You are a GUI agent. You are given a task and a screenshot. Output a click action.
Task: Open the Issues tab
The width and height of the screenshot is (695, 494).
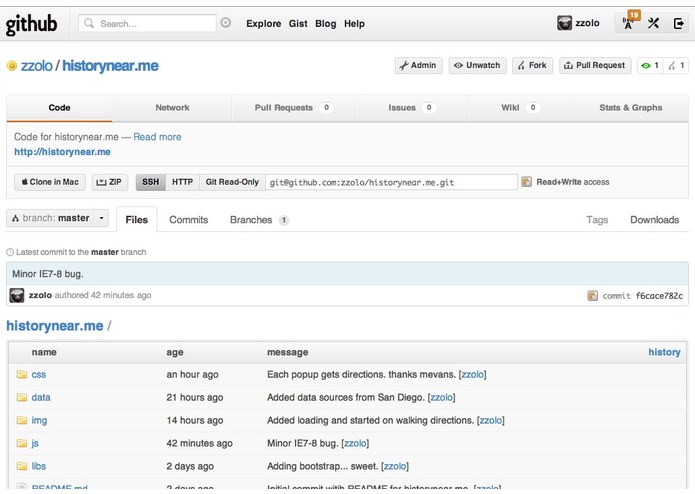pyautogui.click(x=412, y=108)
